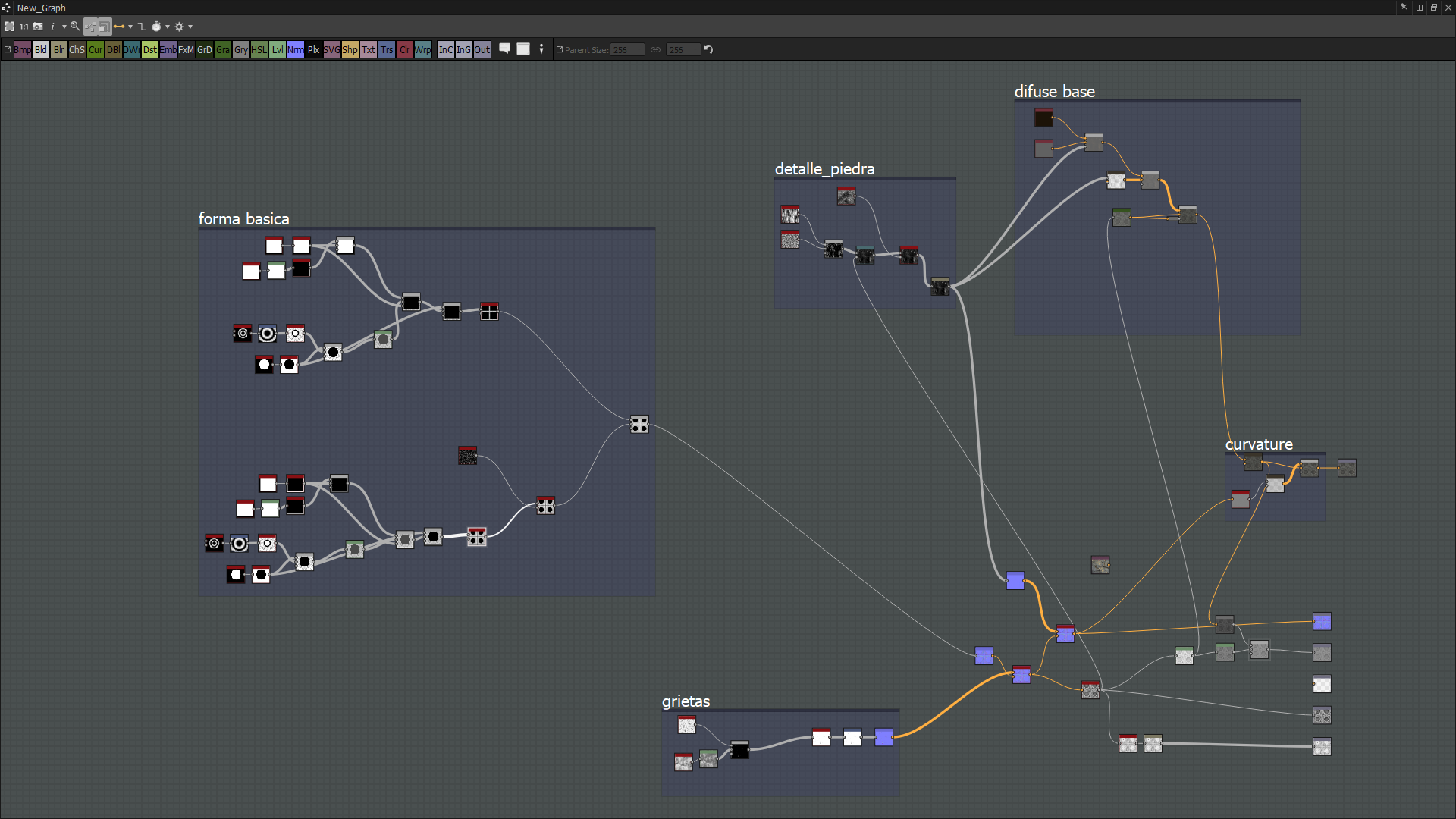Unpin the graph panel with the pin icon

1404,8
